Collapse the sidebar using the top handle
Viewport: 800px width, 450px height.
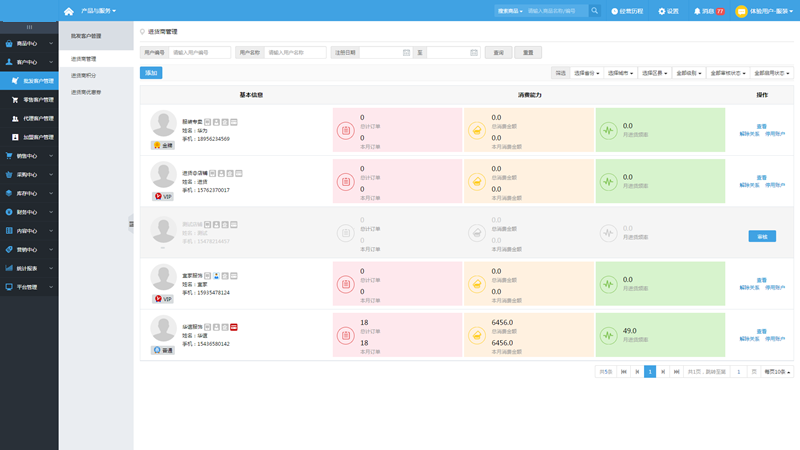click(29, 27)
